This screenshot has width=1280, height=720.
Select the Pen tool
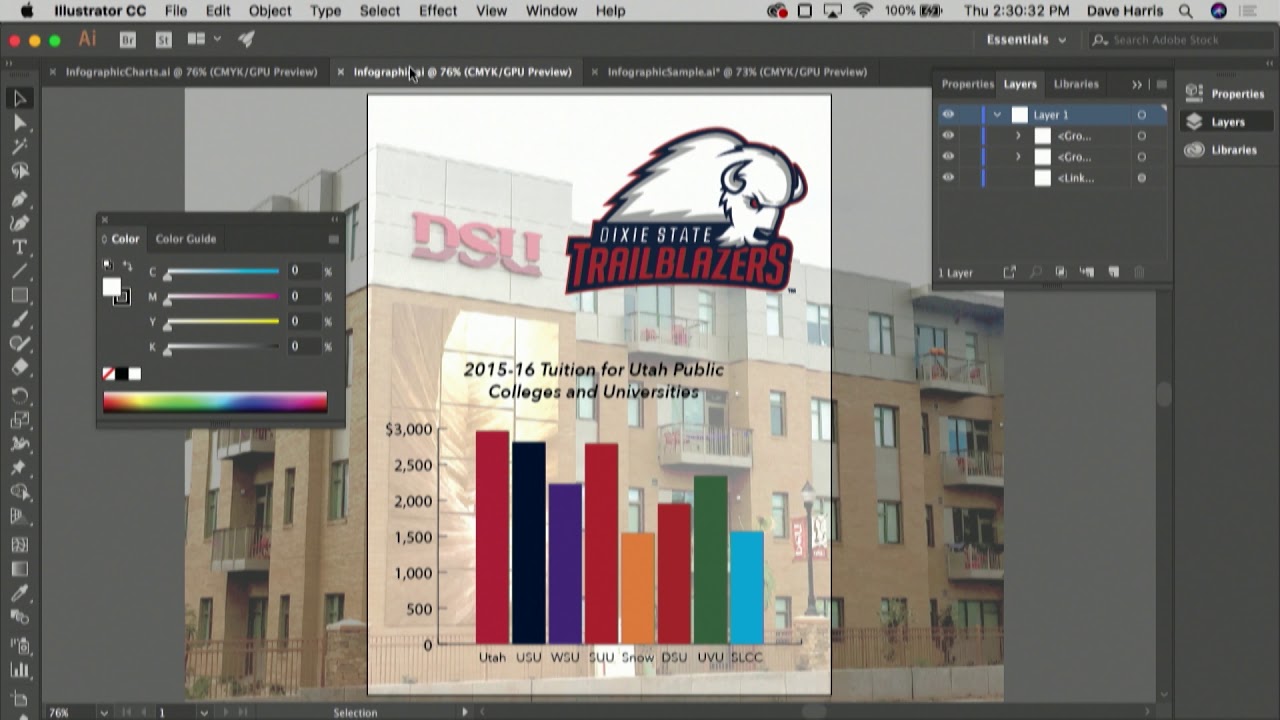(x=20, y=199)
